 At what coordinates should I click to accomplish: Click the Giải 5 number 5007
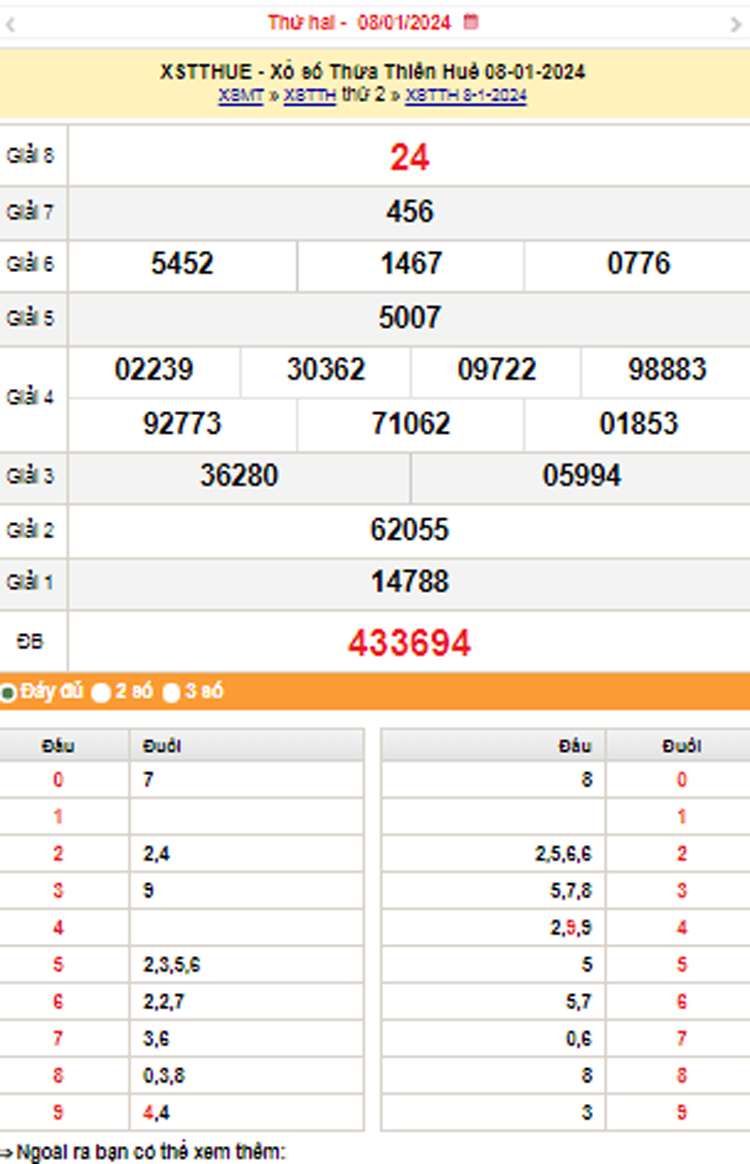click(x=409, y=318)
